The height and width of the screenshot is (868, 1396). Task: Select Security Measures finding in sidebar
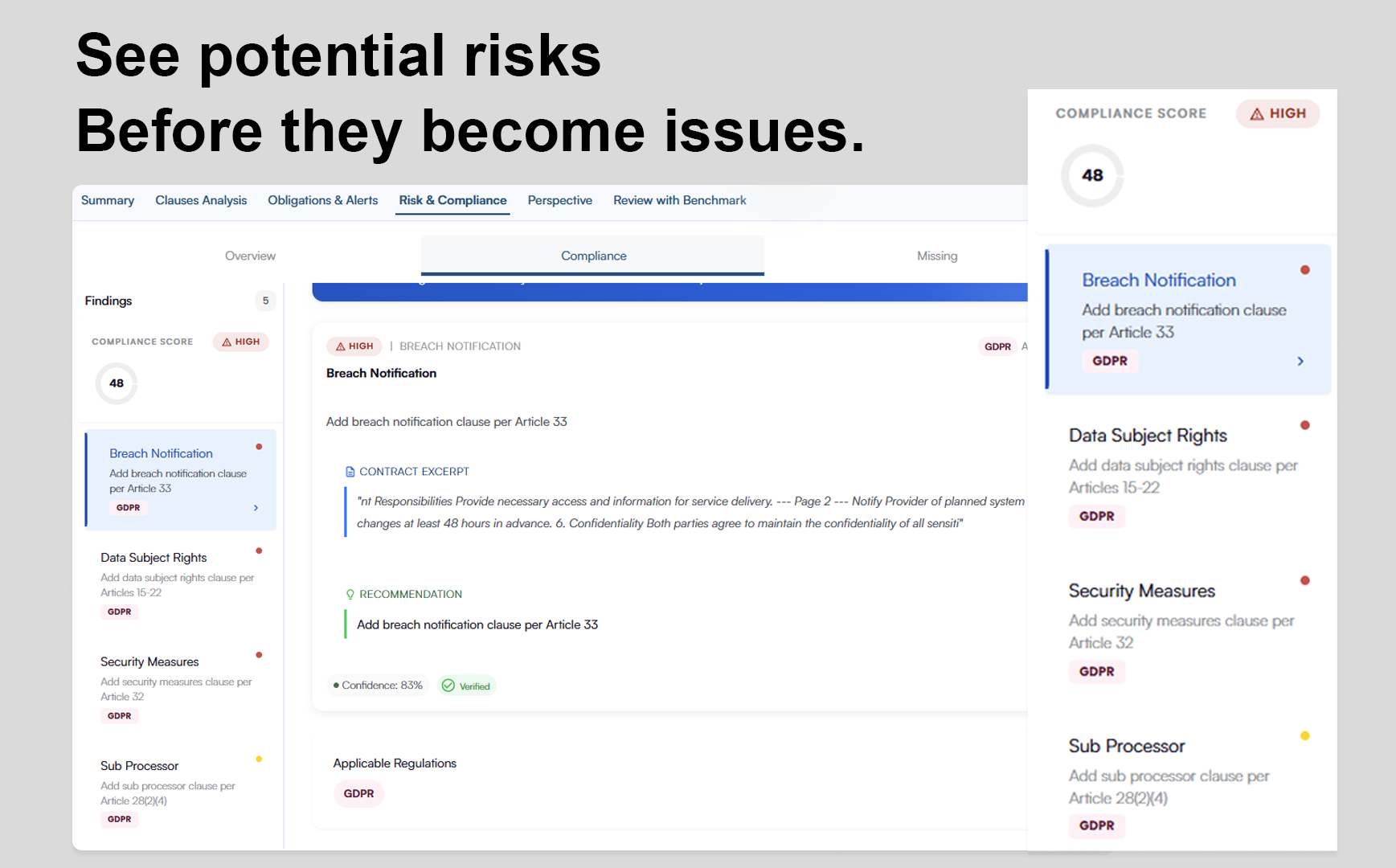point(181,688)
